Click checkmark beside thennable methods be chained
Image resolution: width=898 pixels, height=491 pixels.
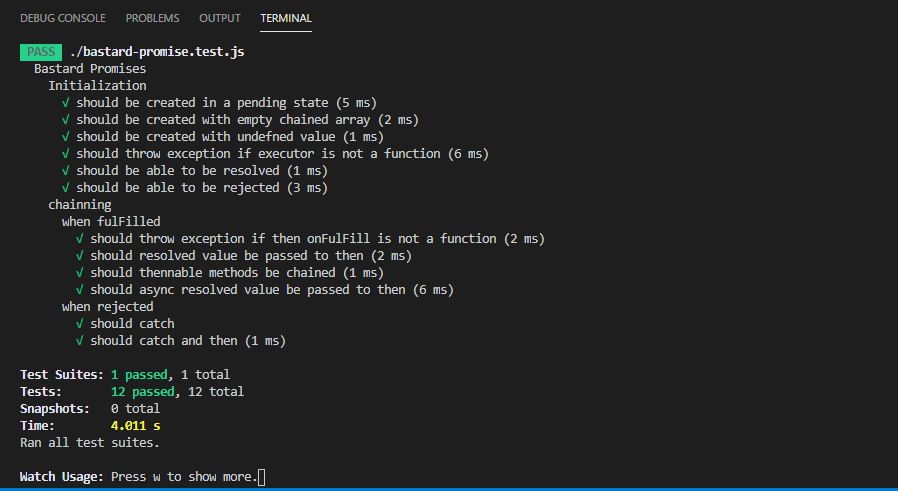point(80,273)
